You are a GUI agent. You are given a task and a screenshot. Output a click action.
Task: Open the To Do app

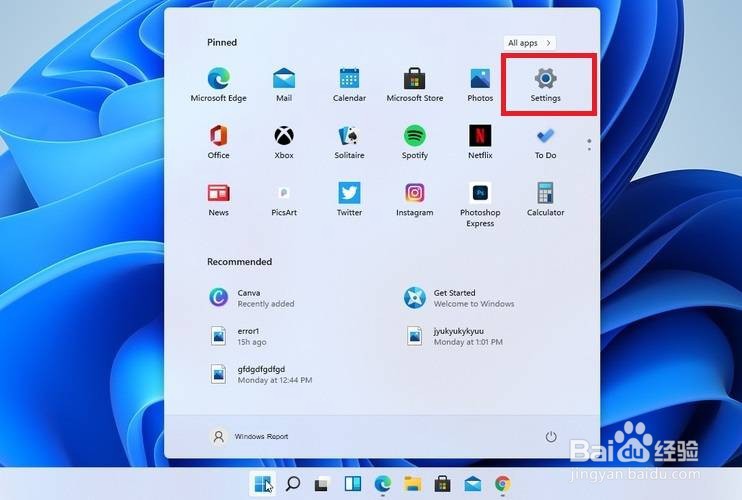(x=546, y=142)
